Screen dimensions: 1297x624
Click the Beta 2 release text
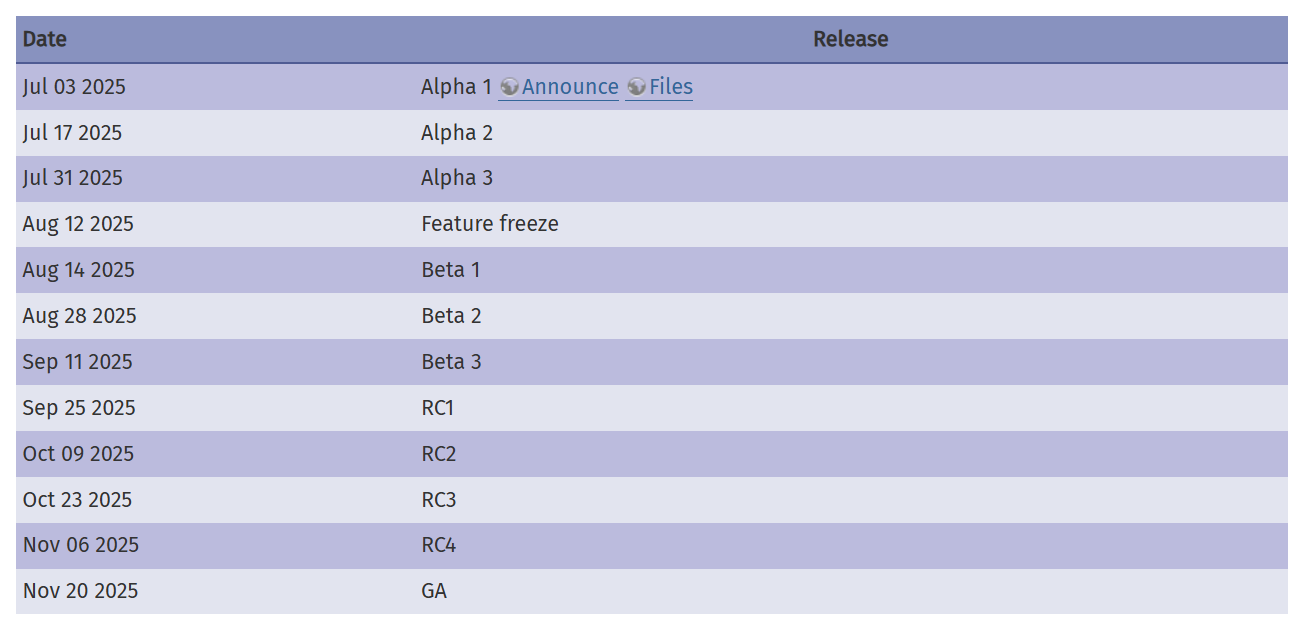coord(451,316)
